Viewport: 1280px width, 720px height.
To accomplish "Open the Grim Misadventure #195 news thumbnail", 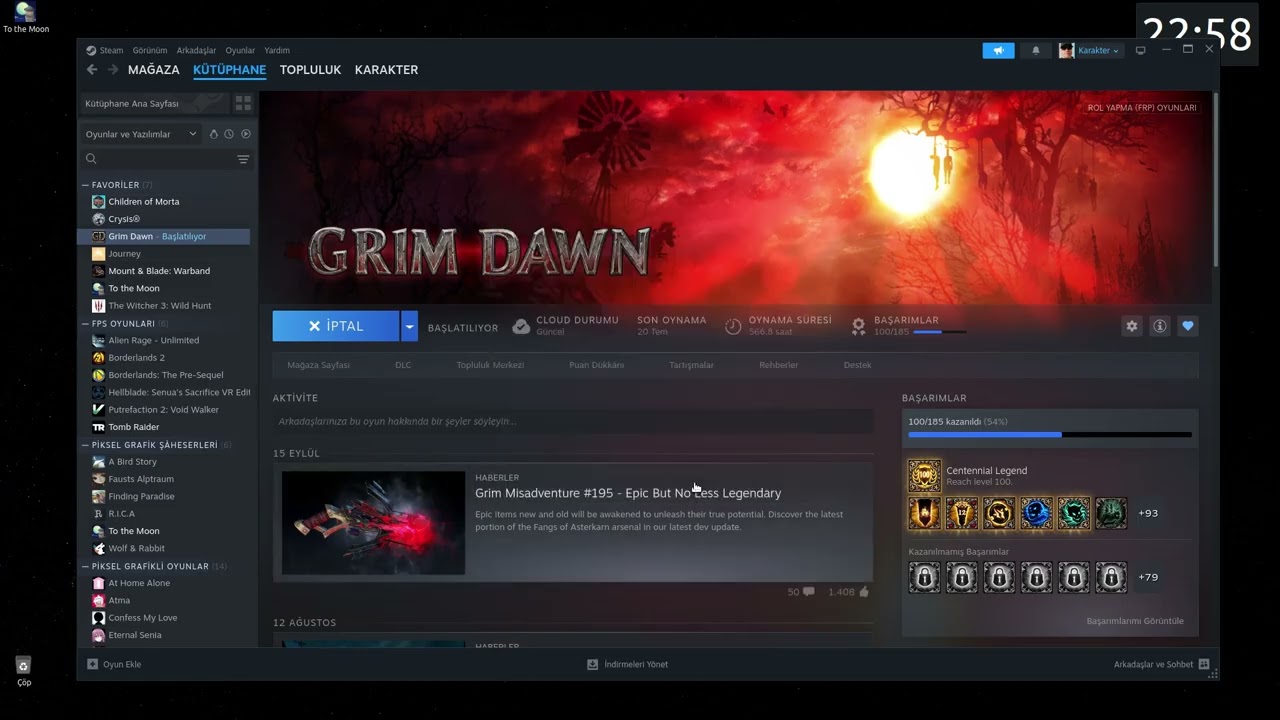I will pyautogui.click(x=373, y=523).
